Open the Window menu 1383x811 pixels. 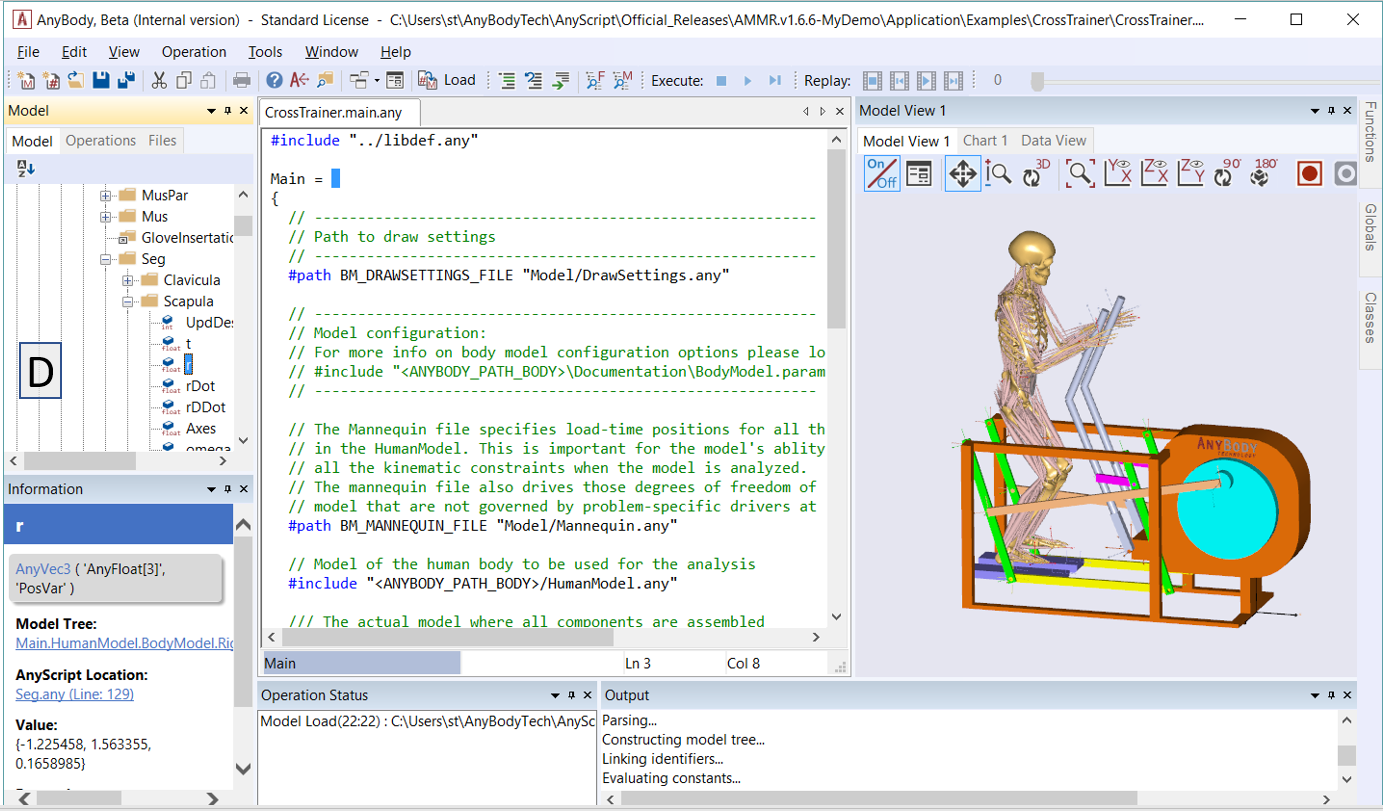(331, 52)
